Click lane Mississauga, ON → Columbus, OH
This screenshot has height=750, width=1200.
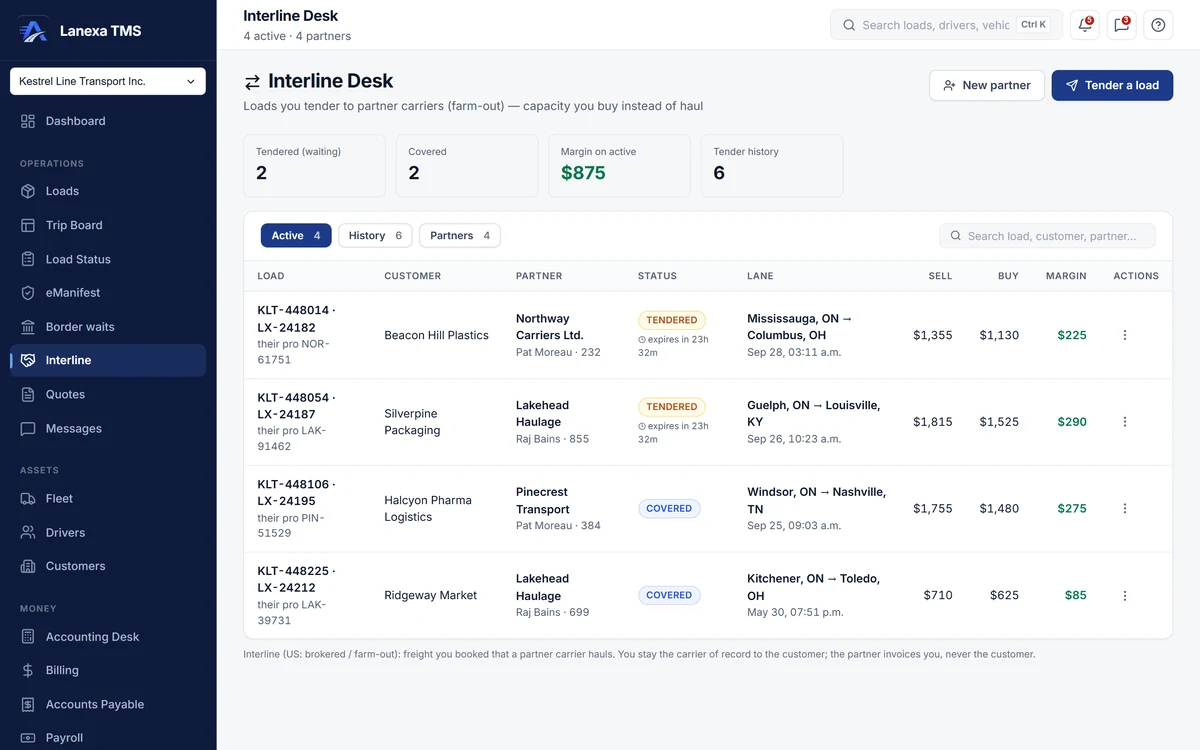coord(800,327)
